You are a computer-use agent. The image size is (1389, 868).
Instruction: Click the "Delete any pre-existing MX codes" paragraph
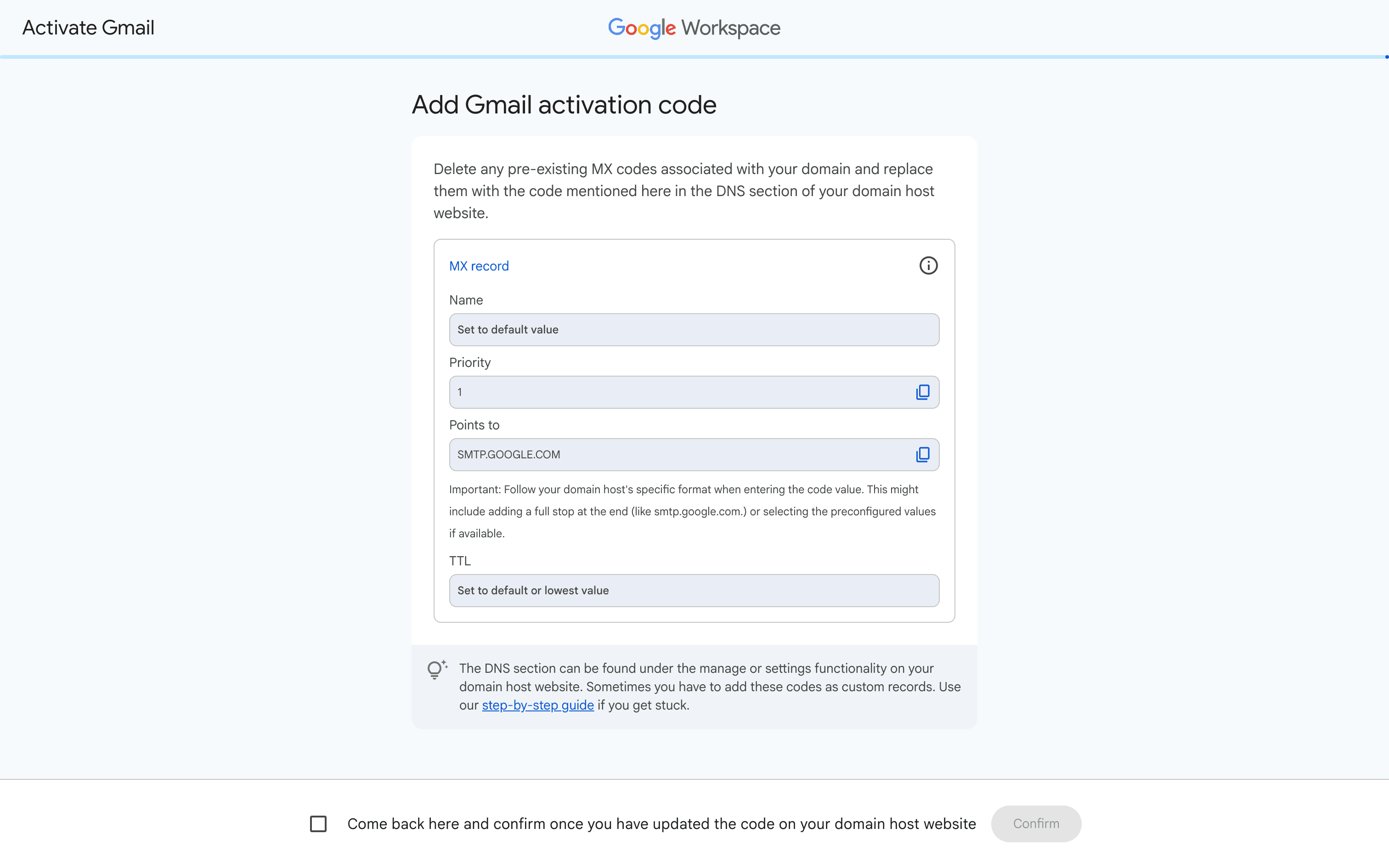pos(683,191)
